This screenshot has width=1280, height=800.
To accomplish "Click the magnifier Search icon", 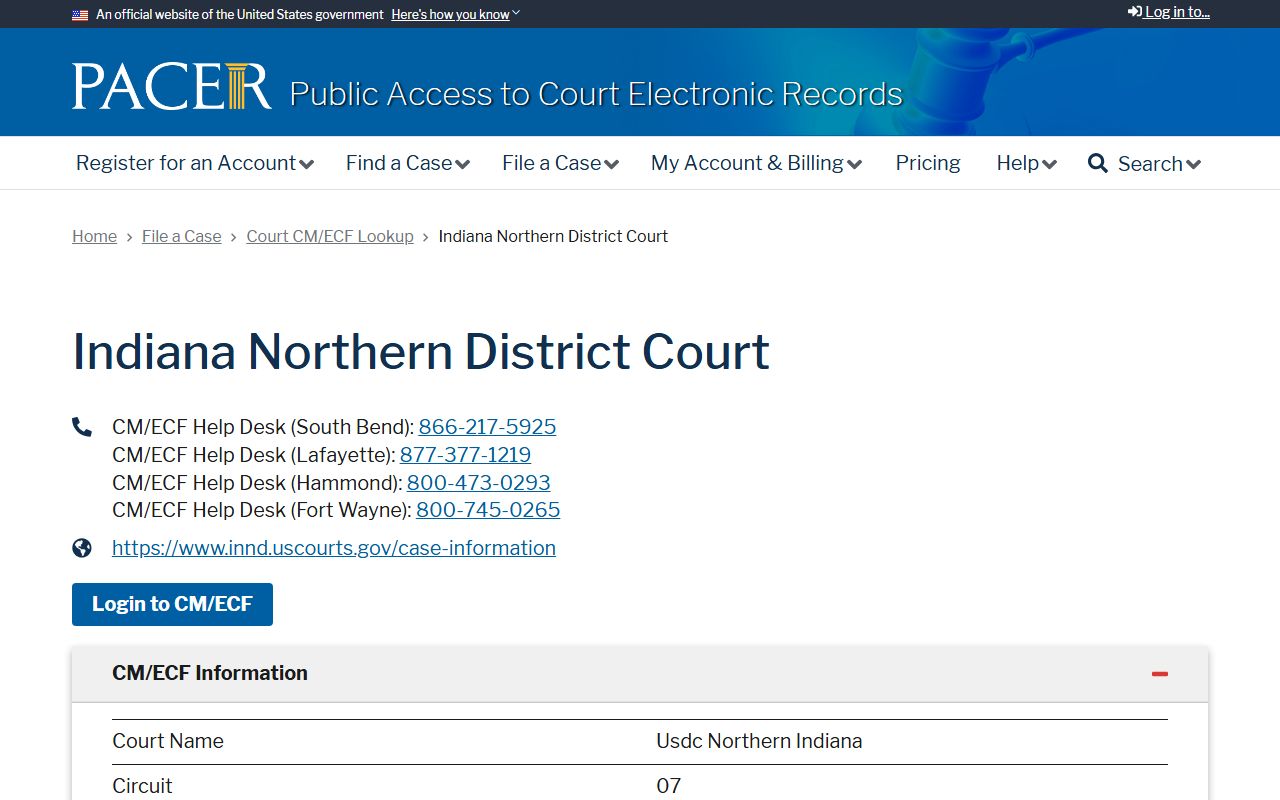I will (x=1098, y=163).
